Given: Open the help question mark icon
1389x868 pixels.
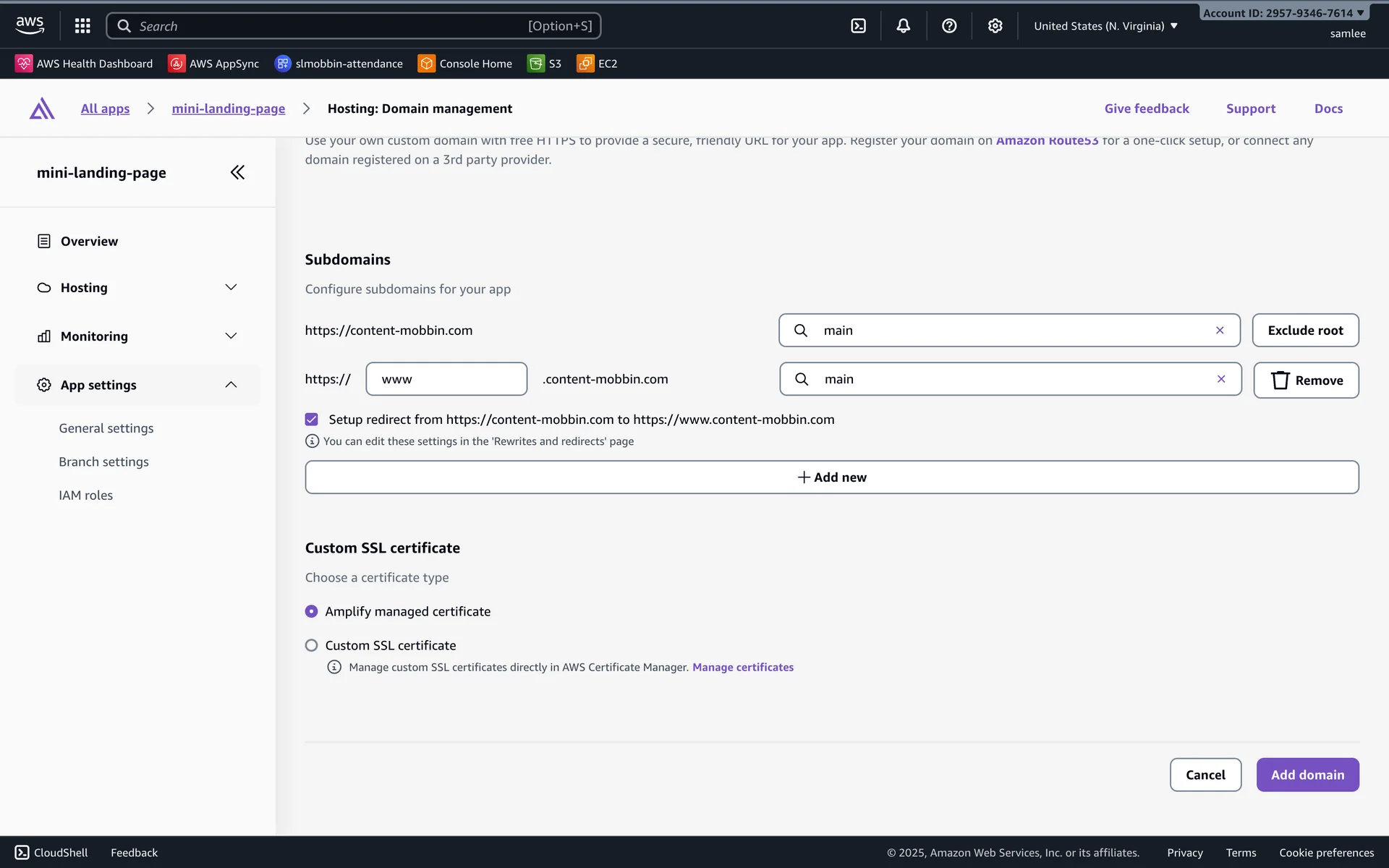Looking at the screenshot, I should [x=949, y=26].
